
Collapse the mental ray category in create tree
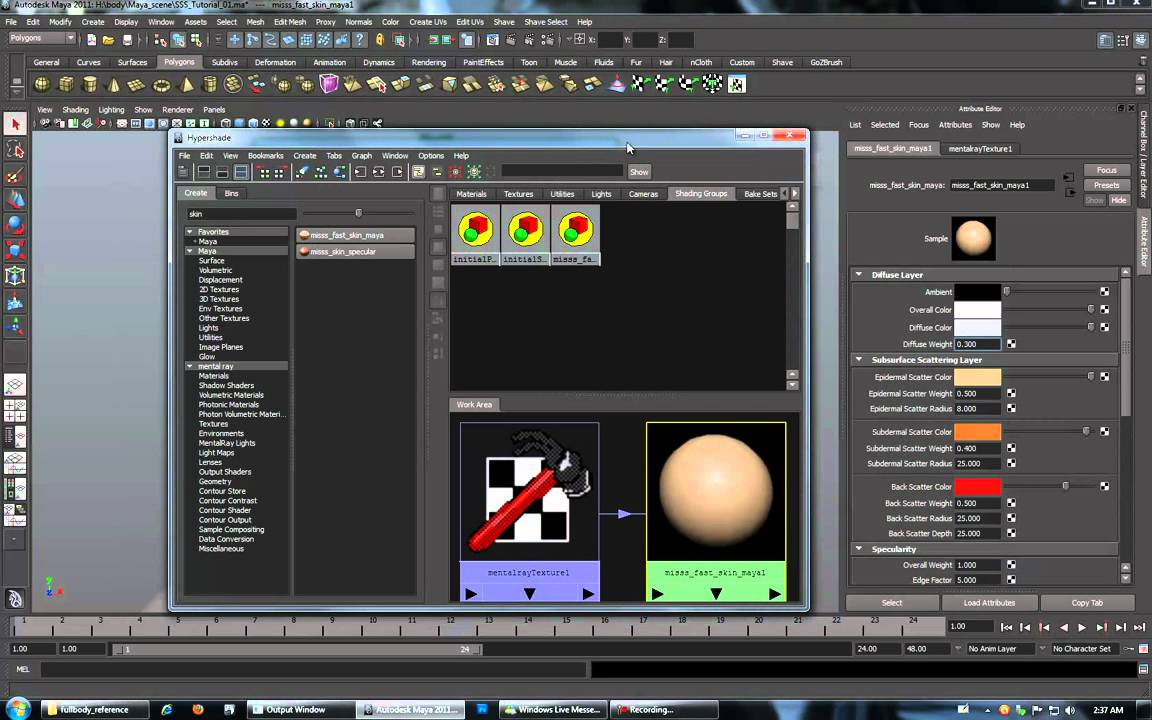[x=190, y=366]
